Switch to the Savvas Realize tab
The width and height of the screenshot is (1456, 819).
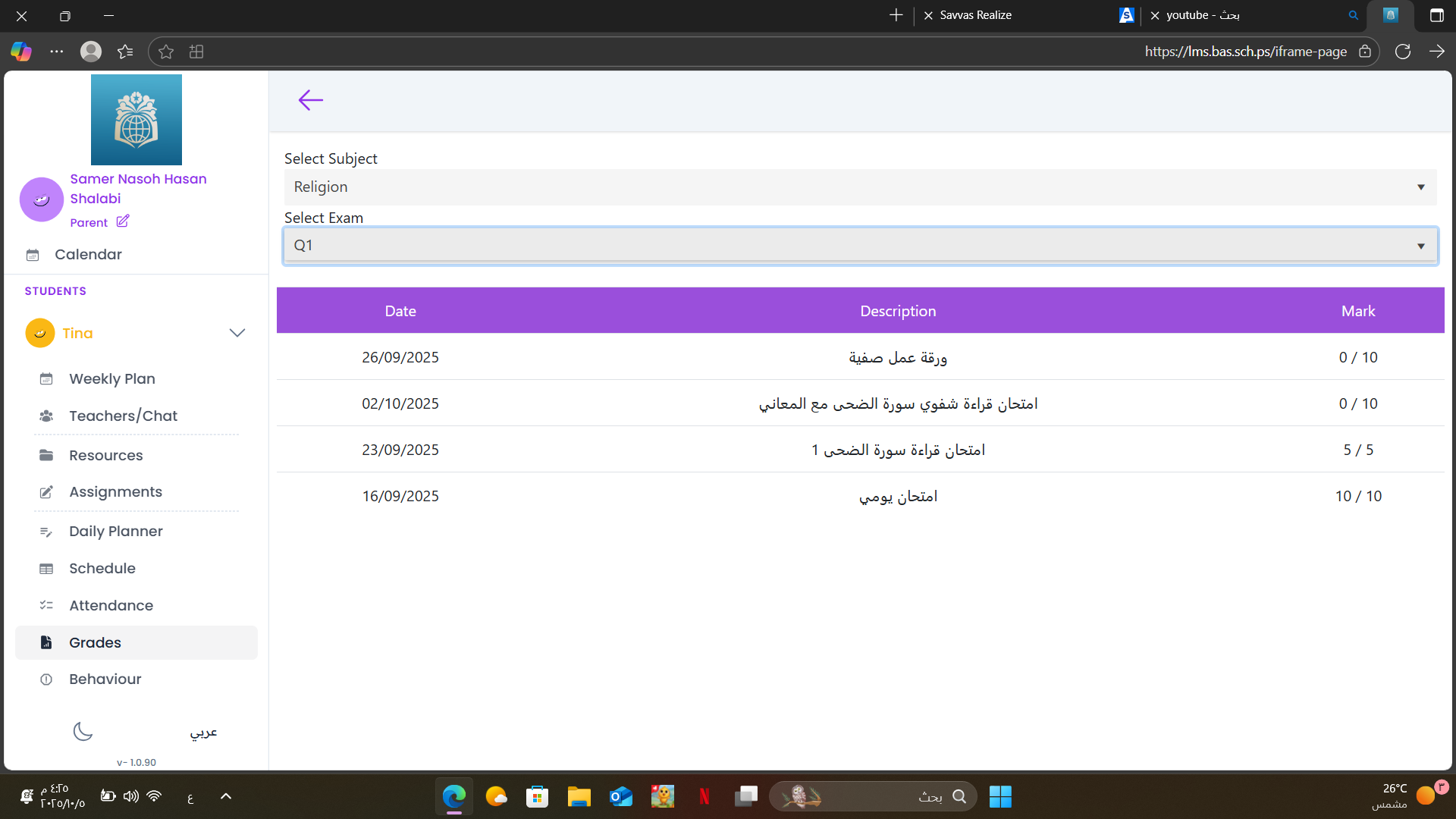975,15
